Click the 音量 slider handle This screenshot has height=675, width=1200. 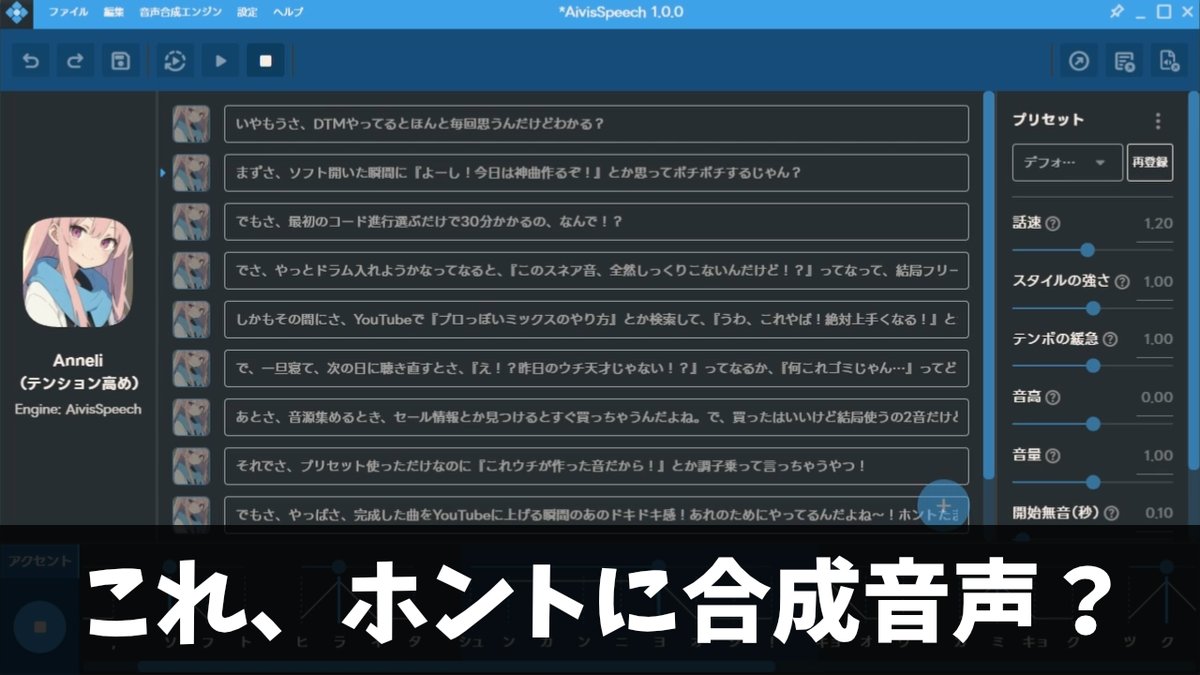click(x=1093, y=482)
